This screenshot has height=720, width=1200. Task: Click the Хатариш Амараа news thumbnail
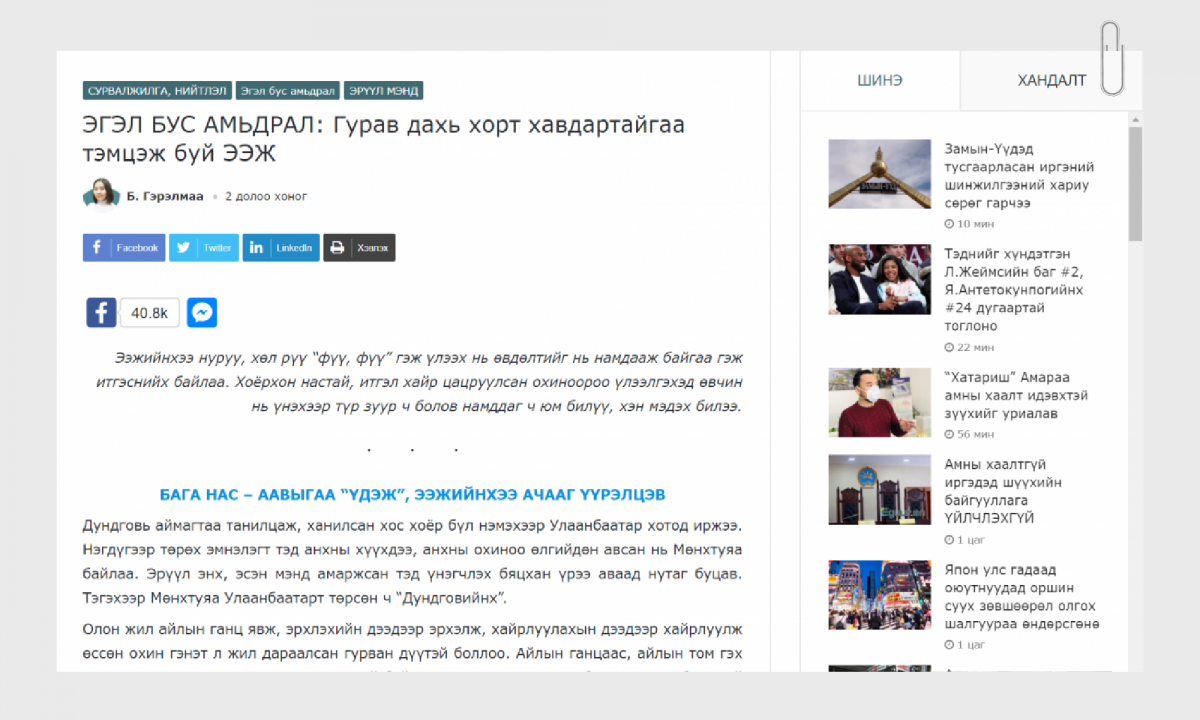(x=879, y=402)
